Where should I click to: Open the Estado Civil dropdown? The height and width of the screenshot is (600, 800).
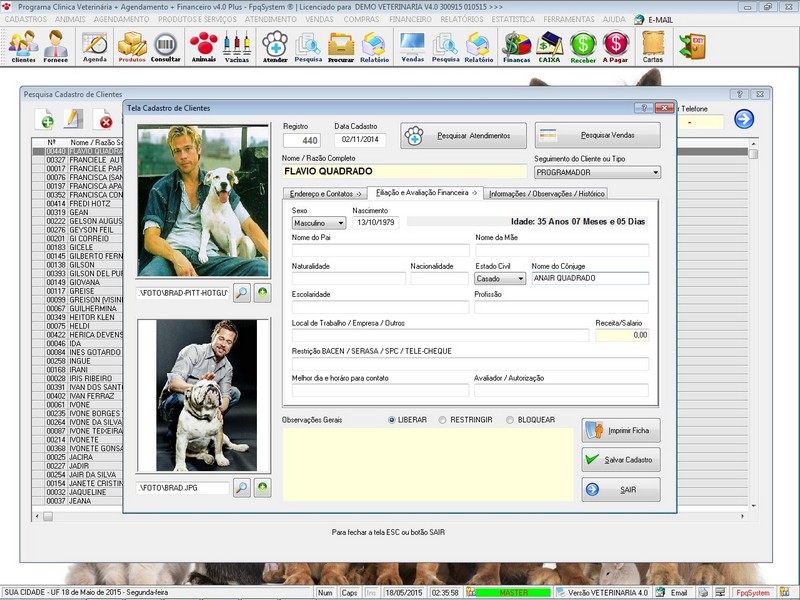500,279
